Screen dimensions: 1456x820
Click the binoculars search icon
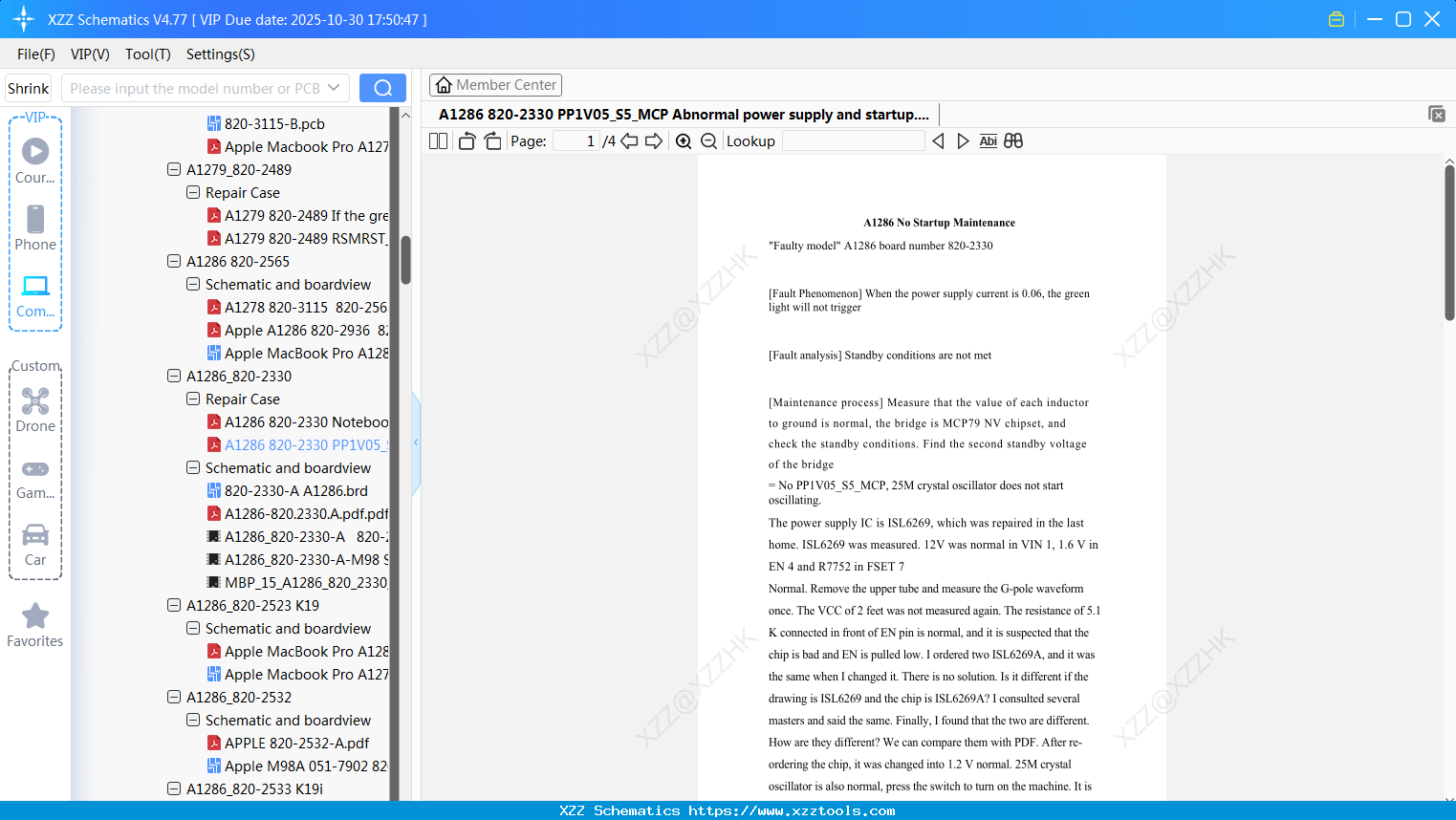pyautogui.click(x=1013, y=141)
